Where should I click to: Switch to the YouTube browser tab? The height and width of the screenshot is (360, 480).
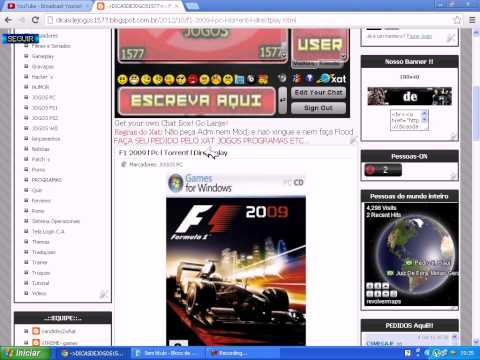tap(47, 6)
